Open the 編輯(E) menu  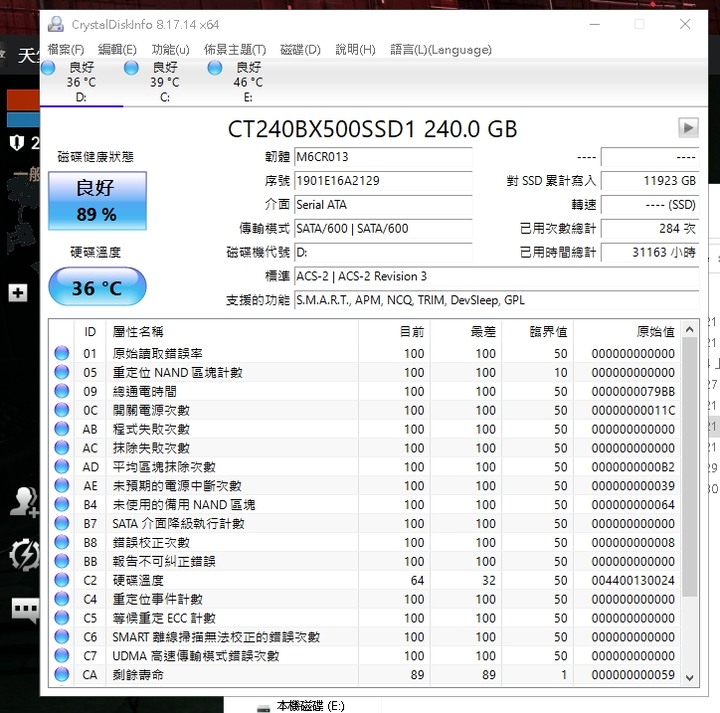[117, 50]
